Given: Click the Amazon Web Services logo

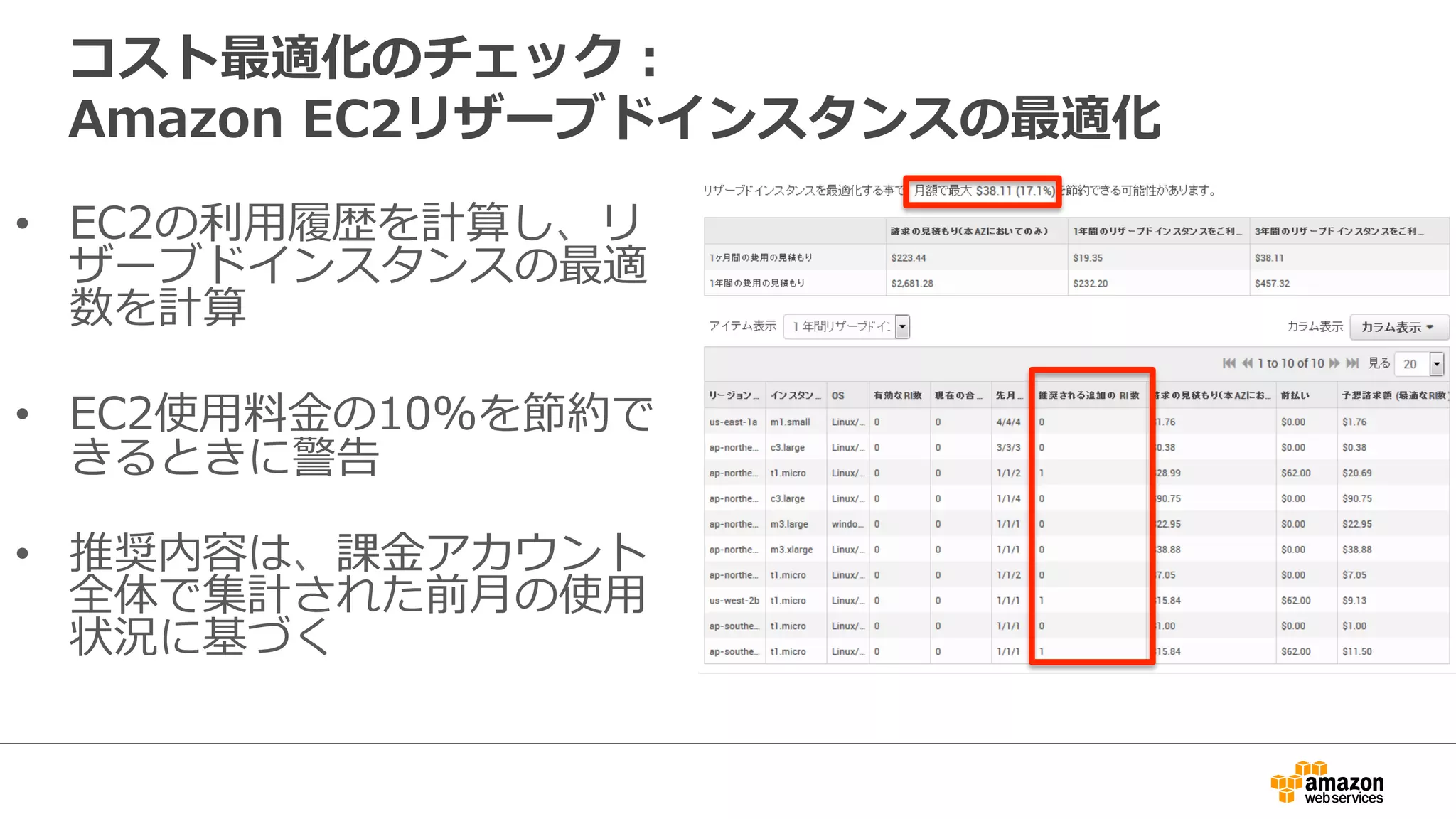Looking at the screenshot, I should click(1327, 783).
